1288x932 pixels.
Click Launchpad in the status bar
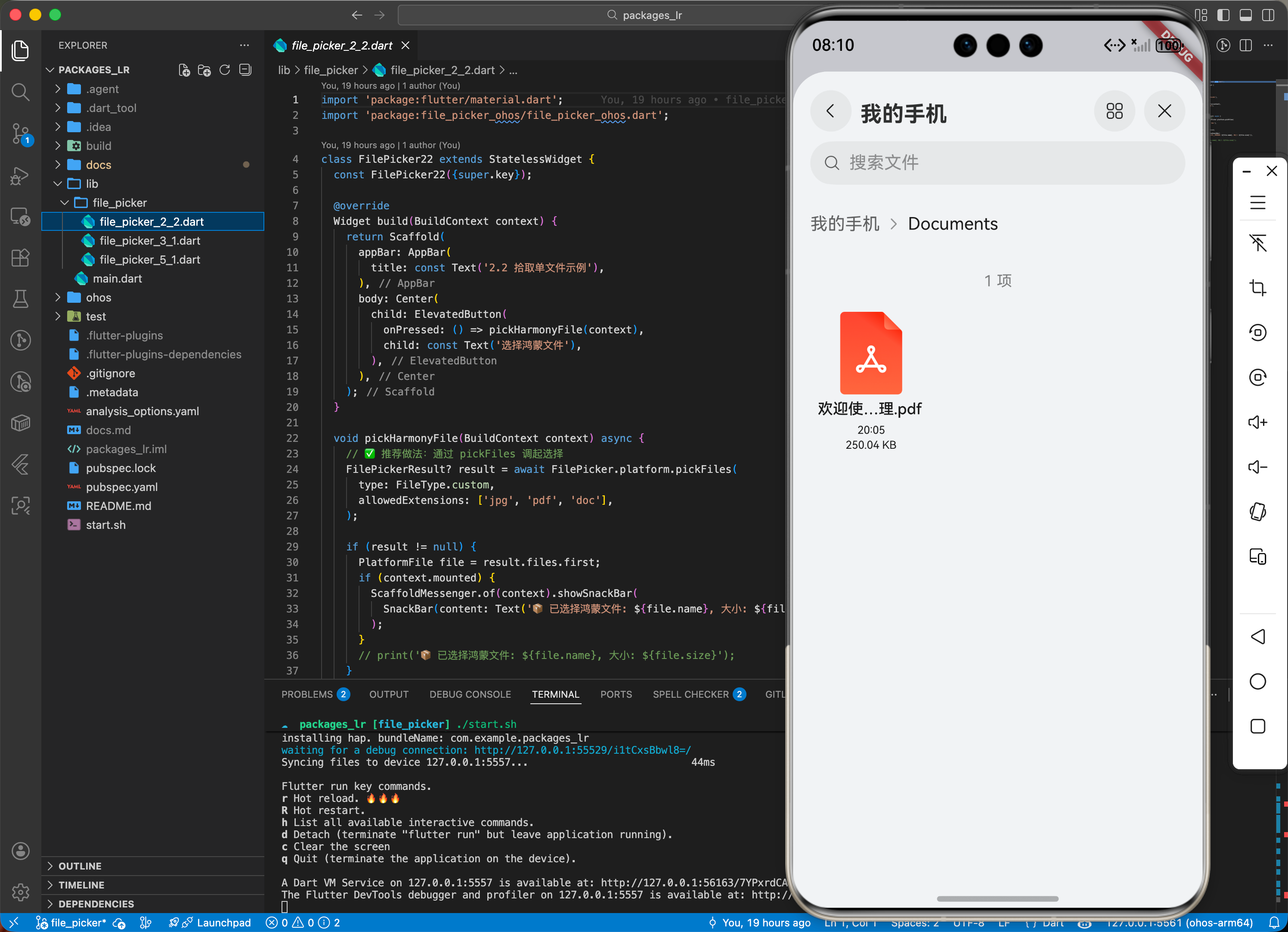pos(223,923)
